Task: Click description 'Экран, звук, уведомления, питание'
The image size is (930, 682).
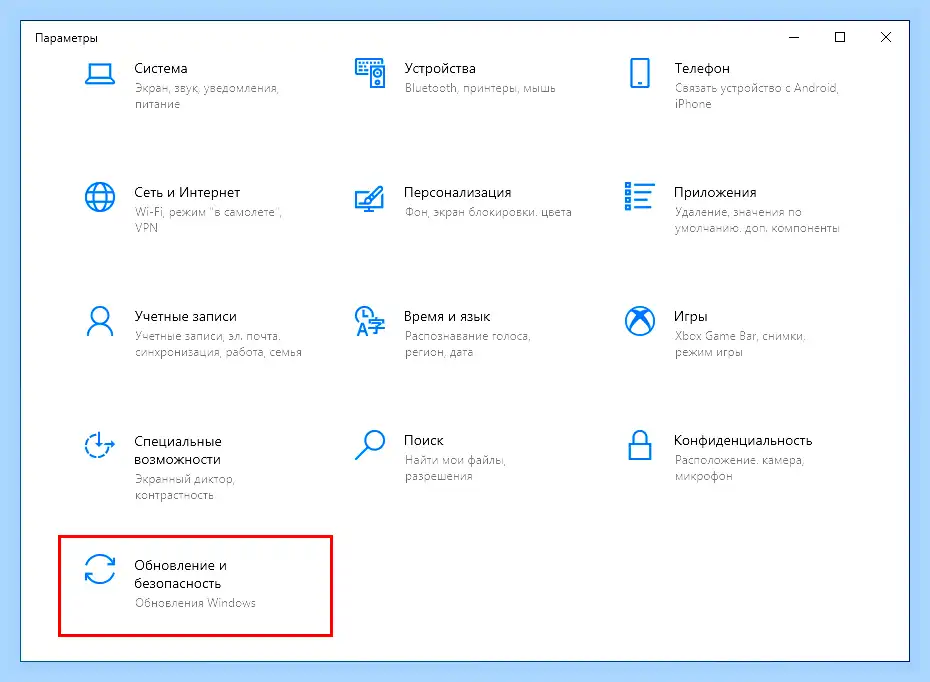Action: click(x=206, y=96)
